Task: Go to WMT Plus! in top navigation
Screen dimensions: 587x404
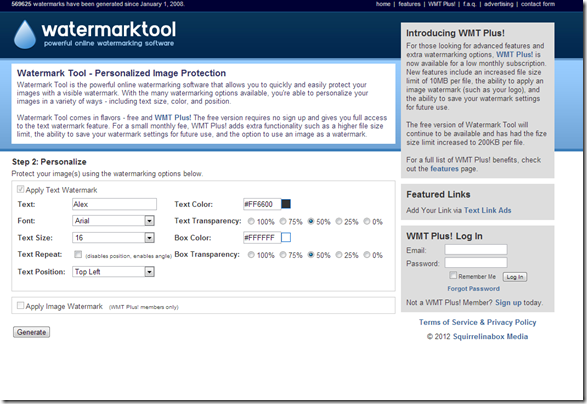Action: [x=441, y=4]
